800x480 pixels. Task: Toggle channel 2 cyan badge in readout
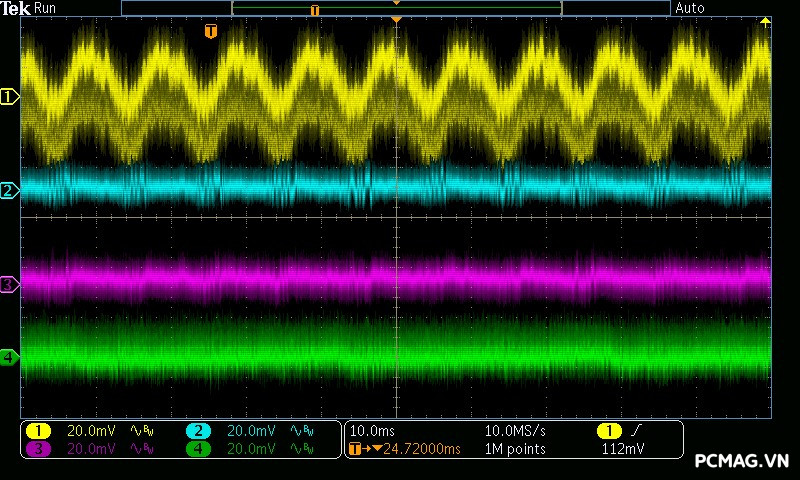[x=198, y=430]
